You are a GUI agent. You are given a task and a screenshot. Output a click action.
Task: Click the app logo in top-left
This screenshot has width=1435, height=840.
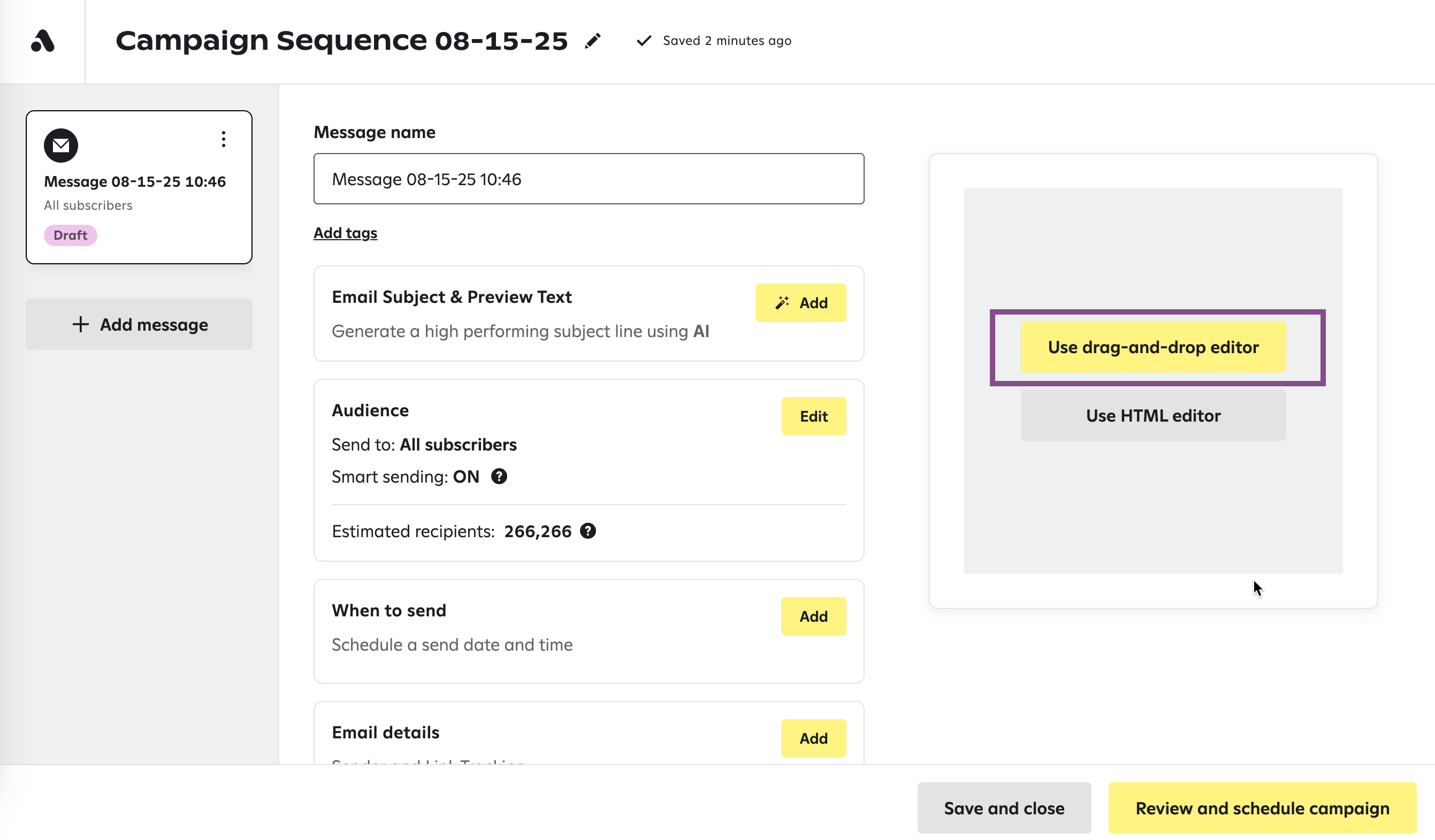[43, 41]
